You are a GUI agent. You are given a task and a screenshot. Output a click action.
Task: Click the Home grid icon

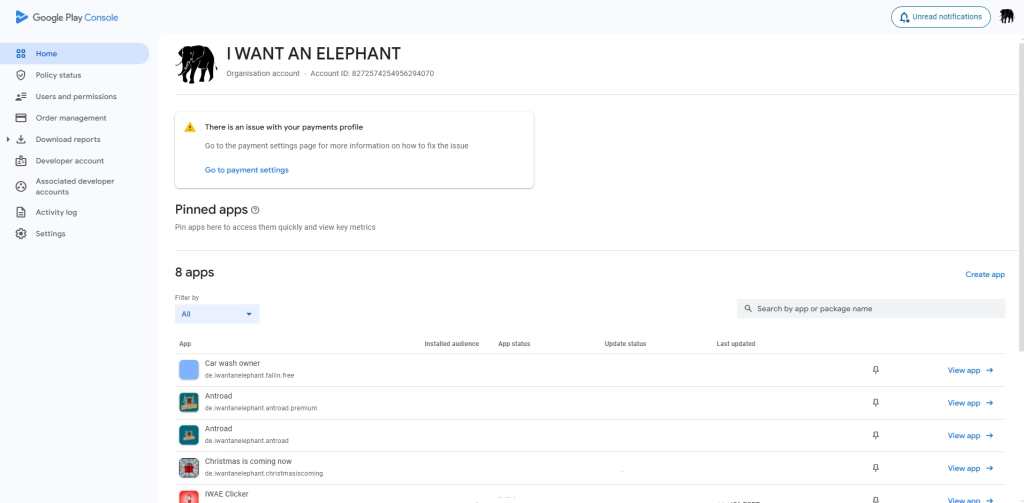[21, 54]
